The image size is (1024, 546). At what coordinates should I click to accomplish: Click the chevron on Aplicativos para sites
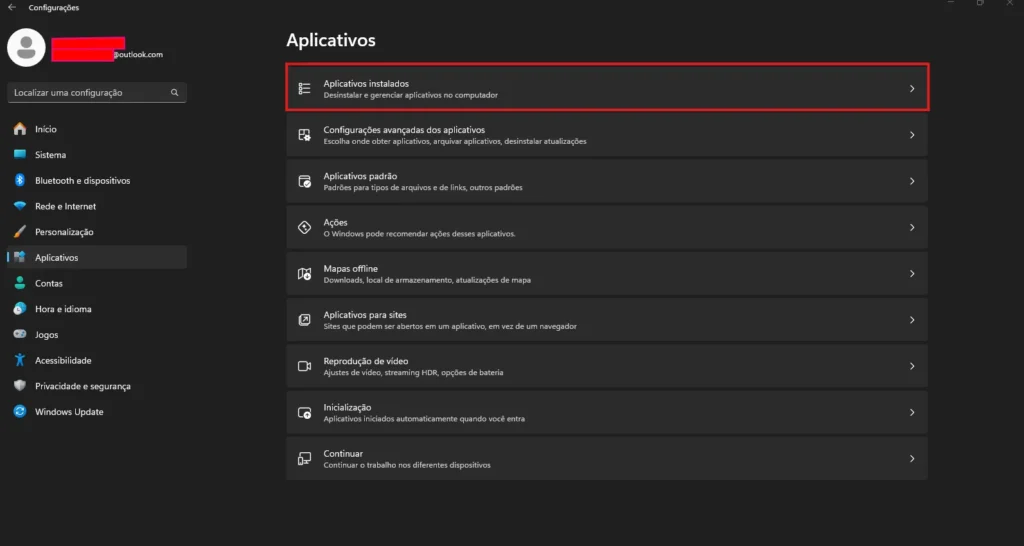coord(912,320)
